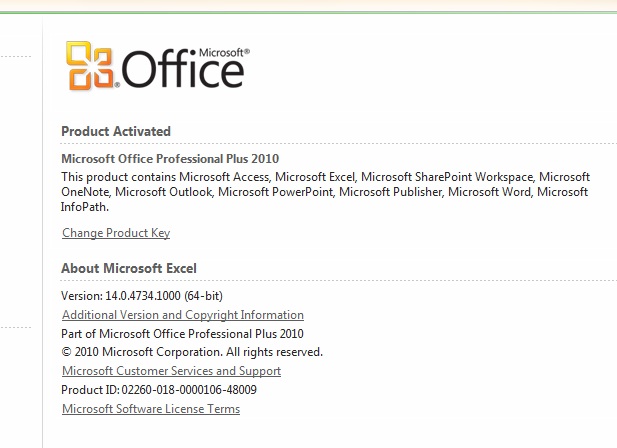617x448 pixels.
Task: Select the Product Activated heading
Action: [x=116, y=131]
